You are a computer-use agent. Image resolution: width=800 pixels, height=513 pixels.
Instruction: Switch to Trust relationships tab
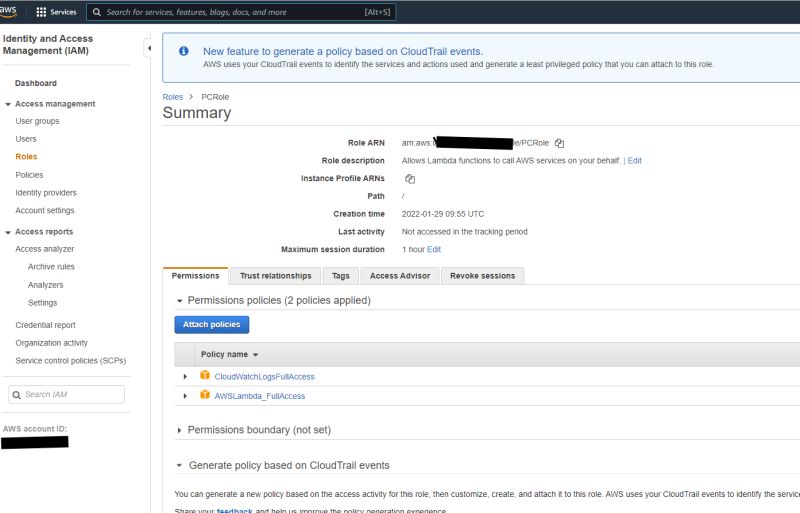276,276
